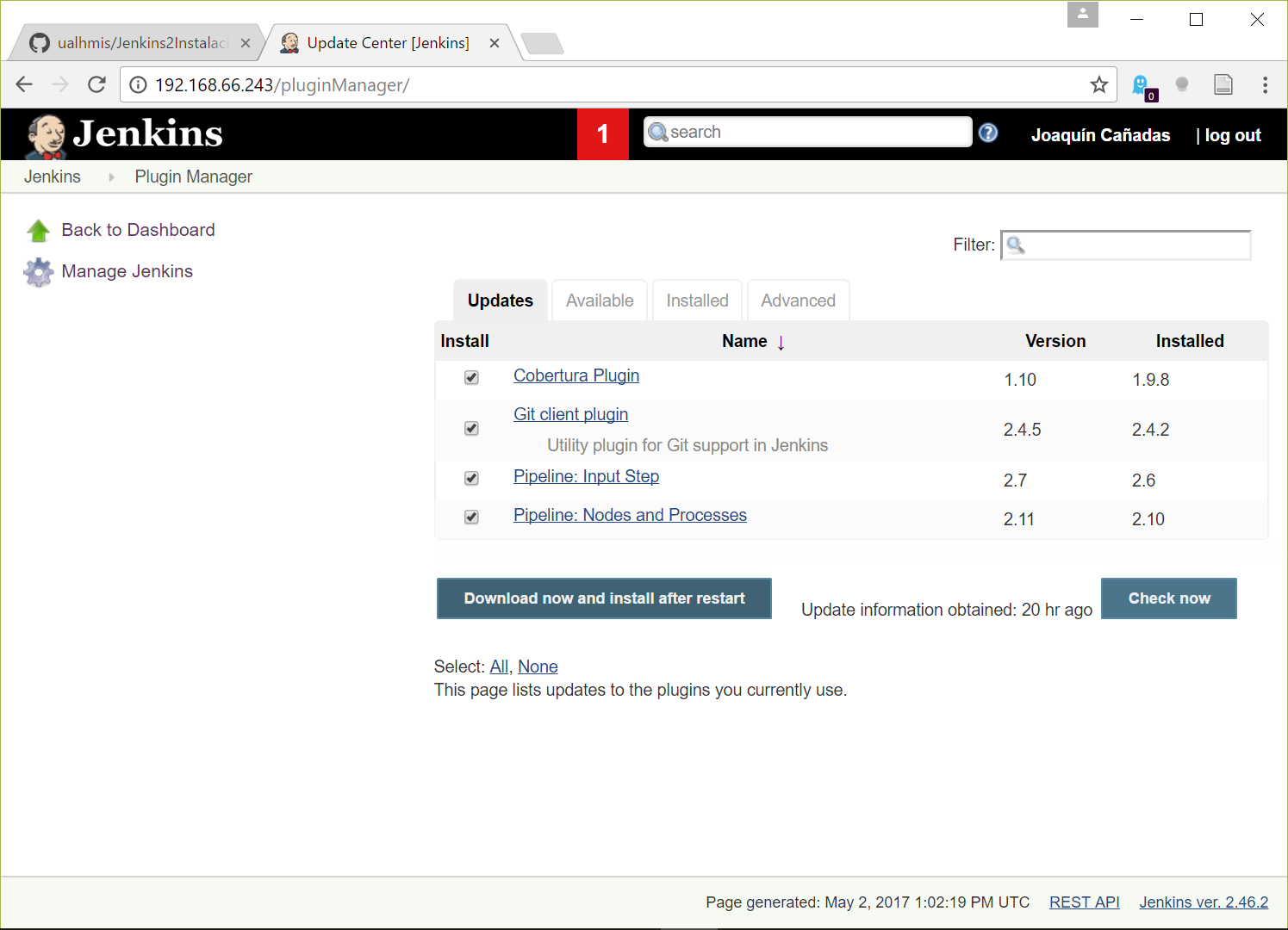Uncheck the Cobertura Plugin checkbox
The width and height of the screenshot is (1288, 930).
(x=471, y=377)
